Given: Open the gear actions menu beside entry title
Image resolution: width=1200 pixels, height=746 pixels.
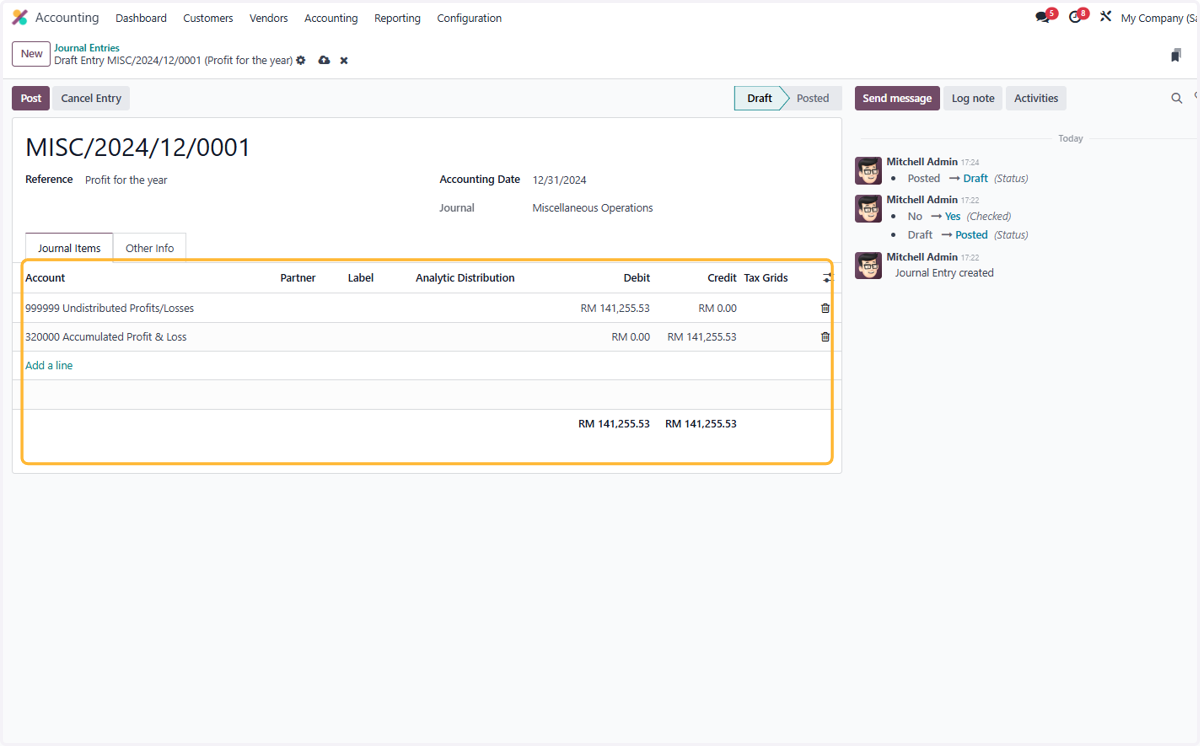Looking at the screenshot, I should click(301, 61).
